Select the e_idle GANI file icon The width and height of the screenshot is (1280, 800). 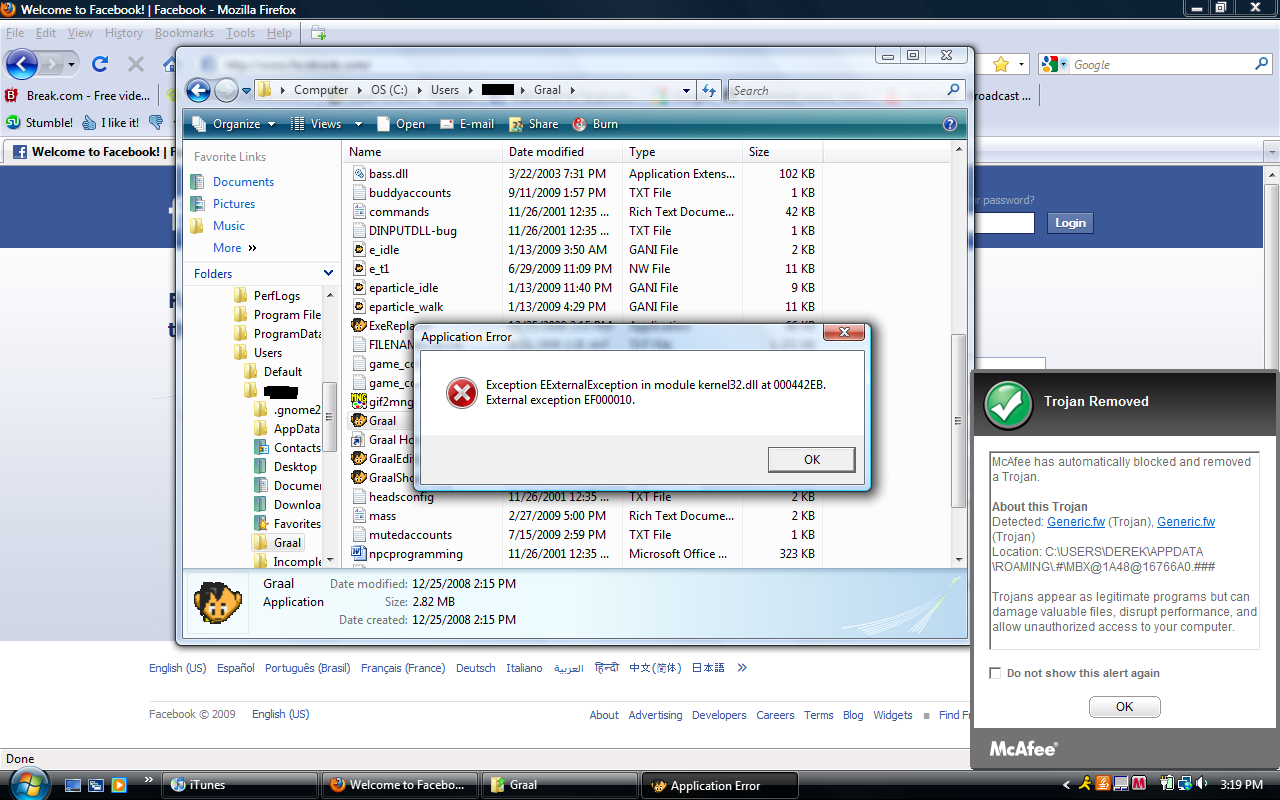click(360, 250)
